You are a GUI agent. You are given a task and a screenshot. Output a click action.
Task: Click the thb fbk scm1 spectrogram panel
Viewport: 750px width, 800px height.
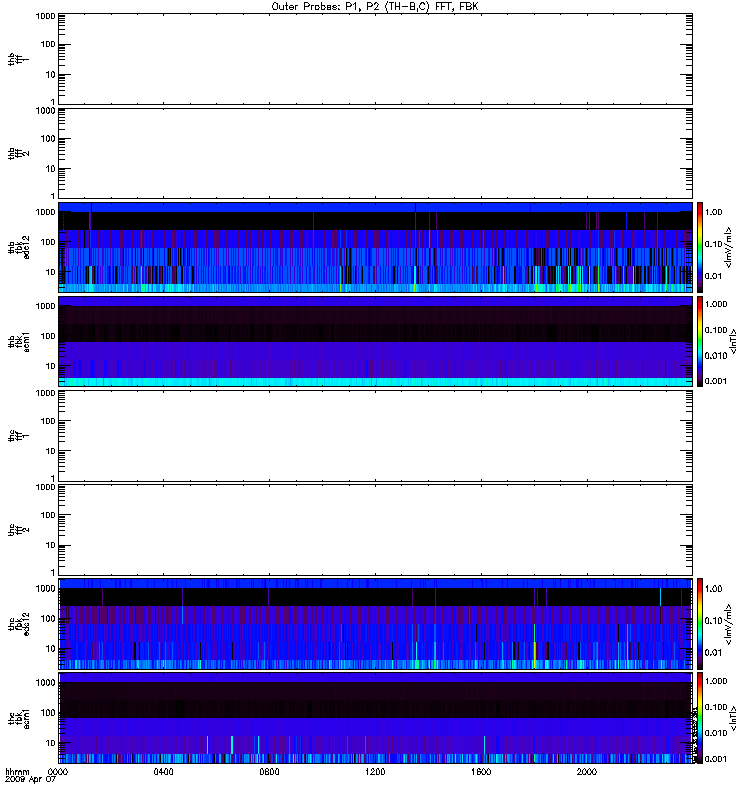[x=375, y=341]
